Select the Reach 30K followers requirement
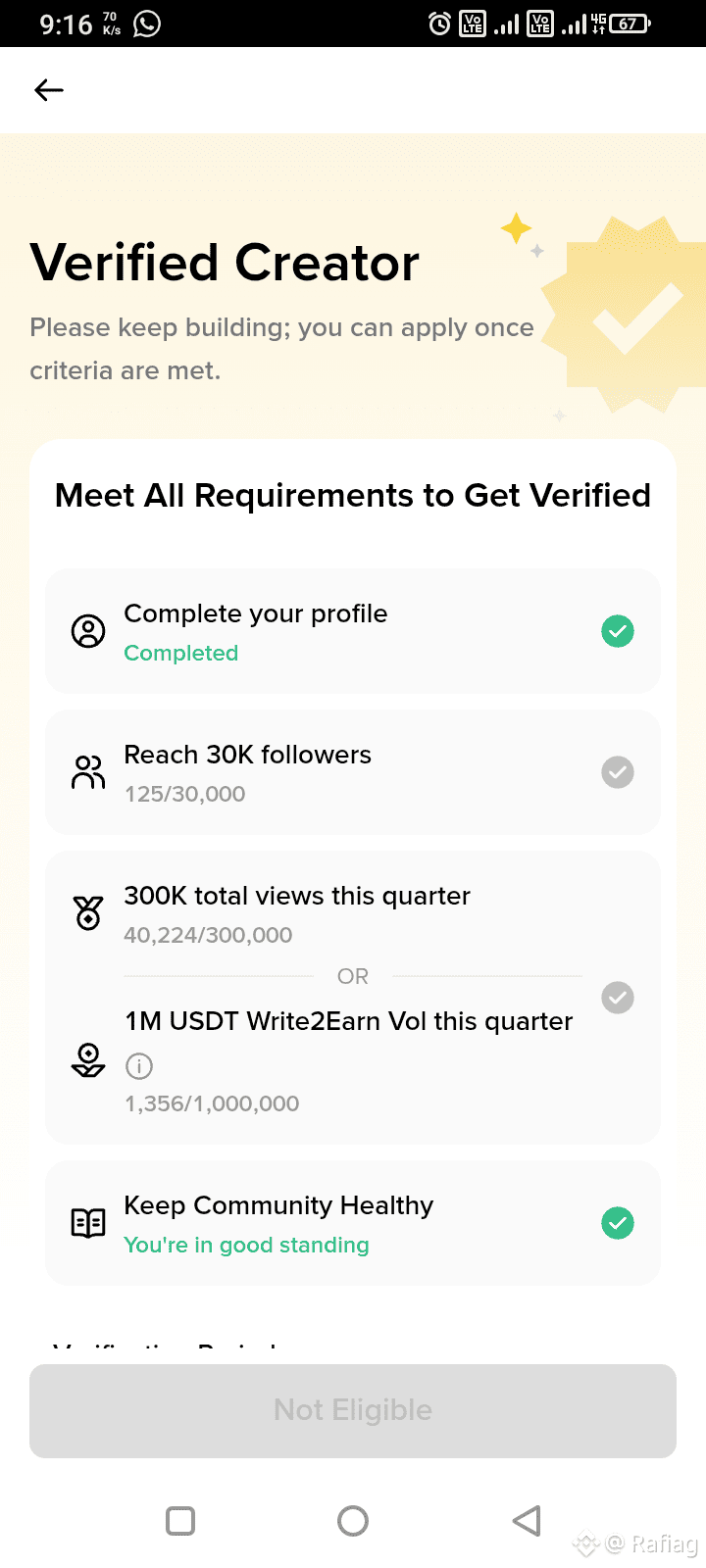Viewport: 706px width, 1568px height. [x=247, y=756]
